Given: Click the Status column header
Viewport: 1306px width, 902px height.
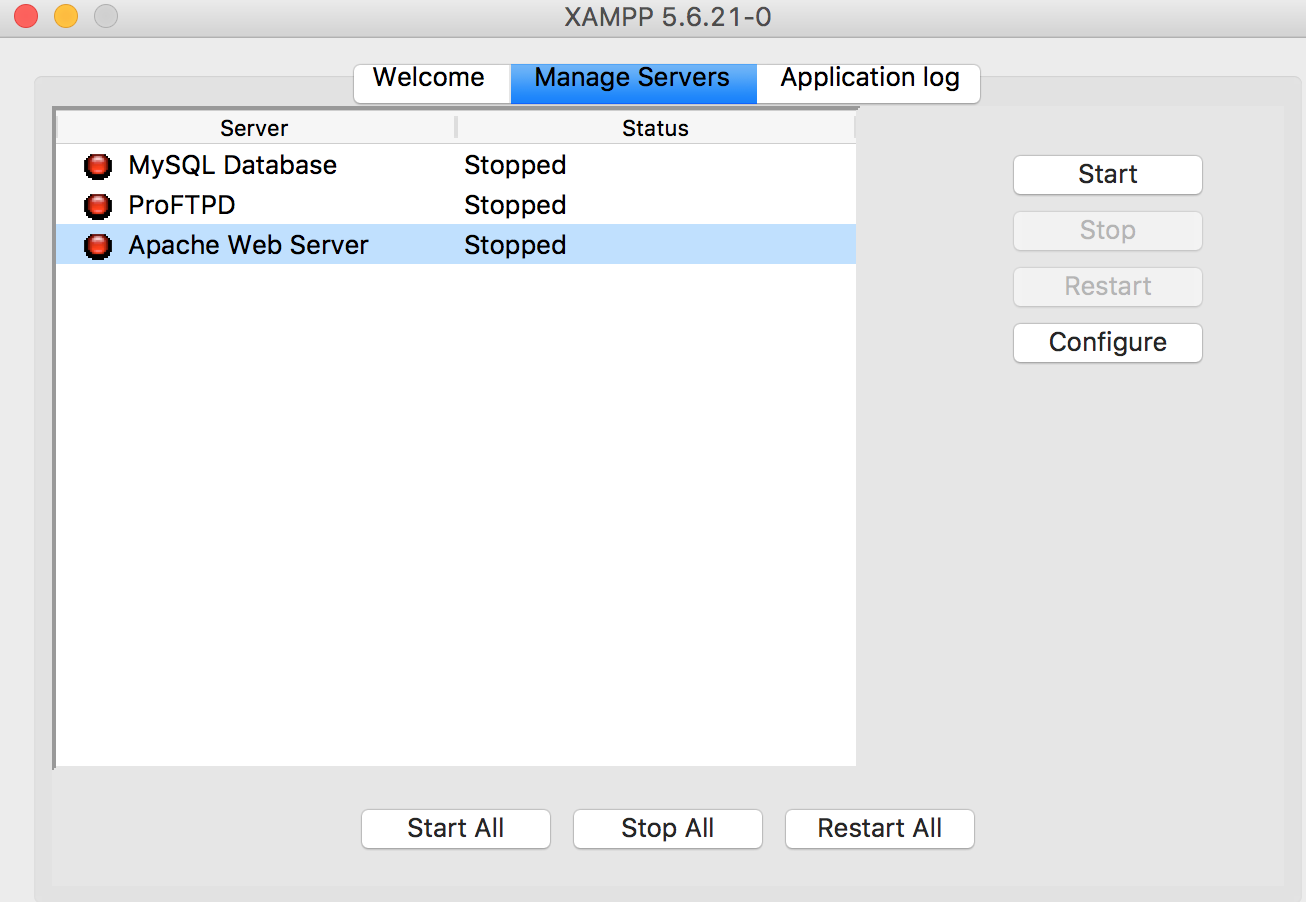Looking at the screenshot, I should pyautogui.click(x=656, y=128).
